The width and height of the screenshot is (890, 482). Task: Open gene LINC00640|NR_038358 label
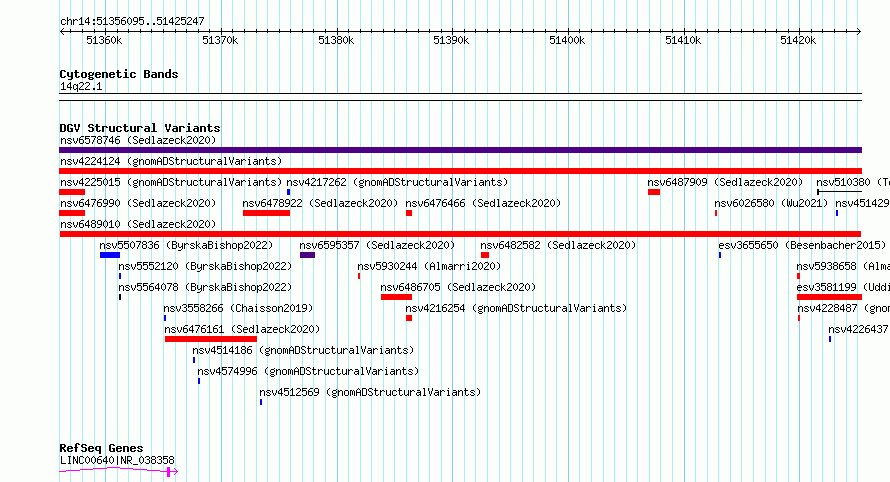117,460
